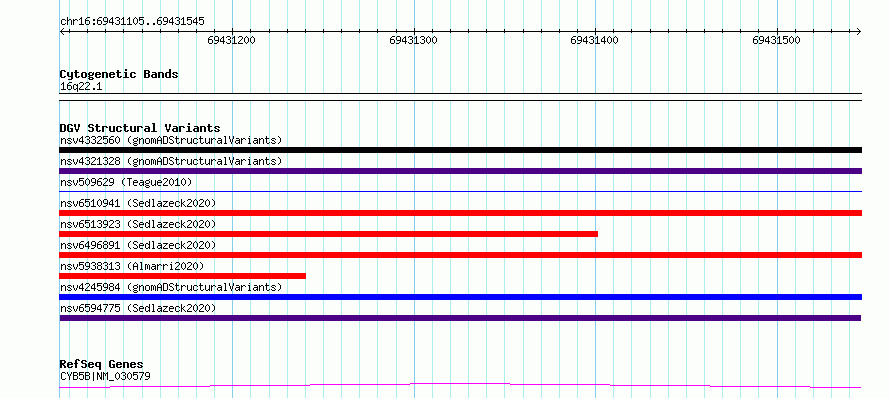Click the 16q22.1 cytogenetic band bar
This screenshot has height=398, width=890.
pos(460,97)
